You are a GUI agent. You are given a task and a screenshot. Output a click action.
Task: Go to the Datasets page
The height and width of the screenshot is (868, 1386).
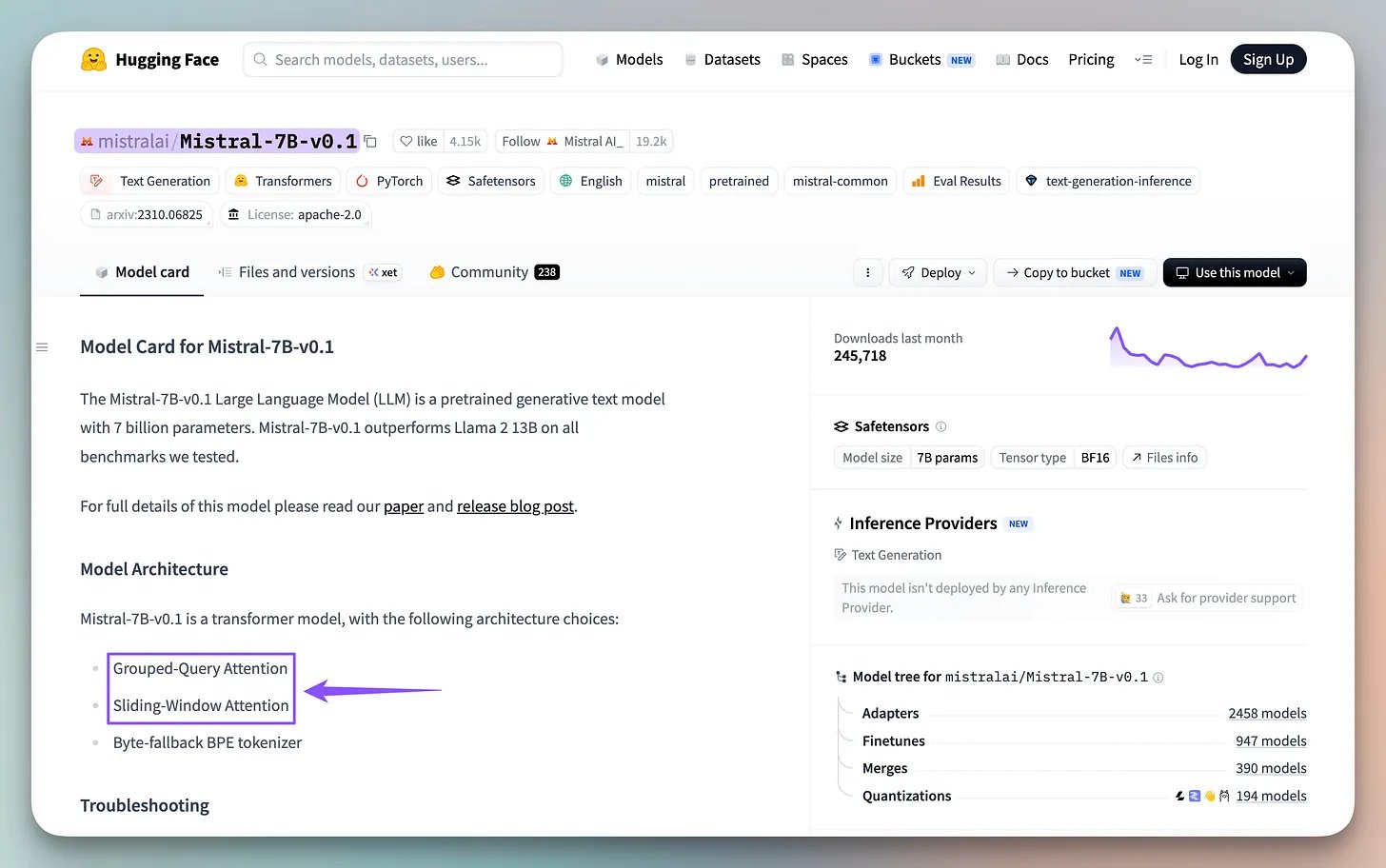coord(723,59)
